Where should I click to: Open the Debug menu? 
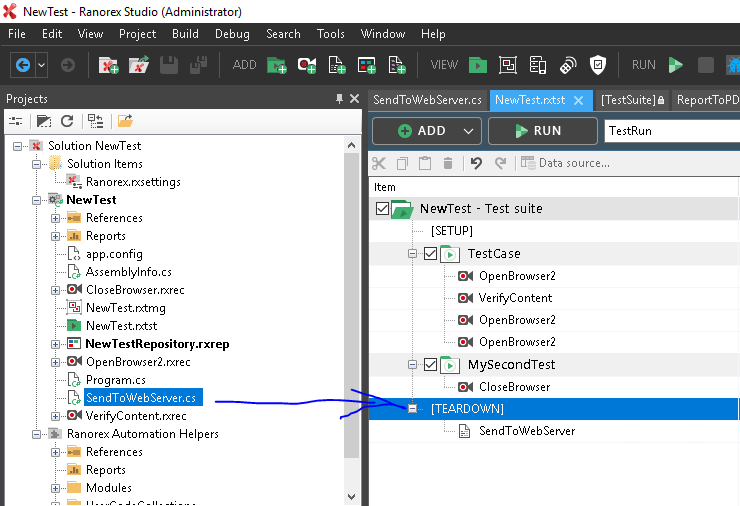pos(232,34)
